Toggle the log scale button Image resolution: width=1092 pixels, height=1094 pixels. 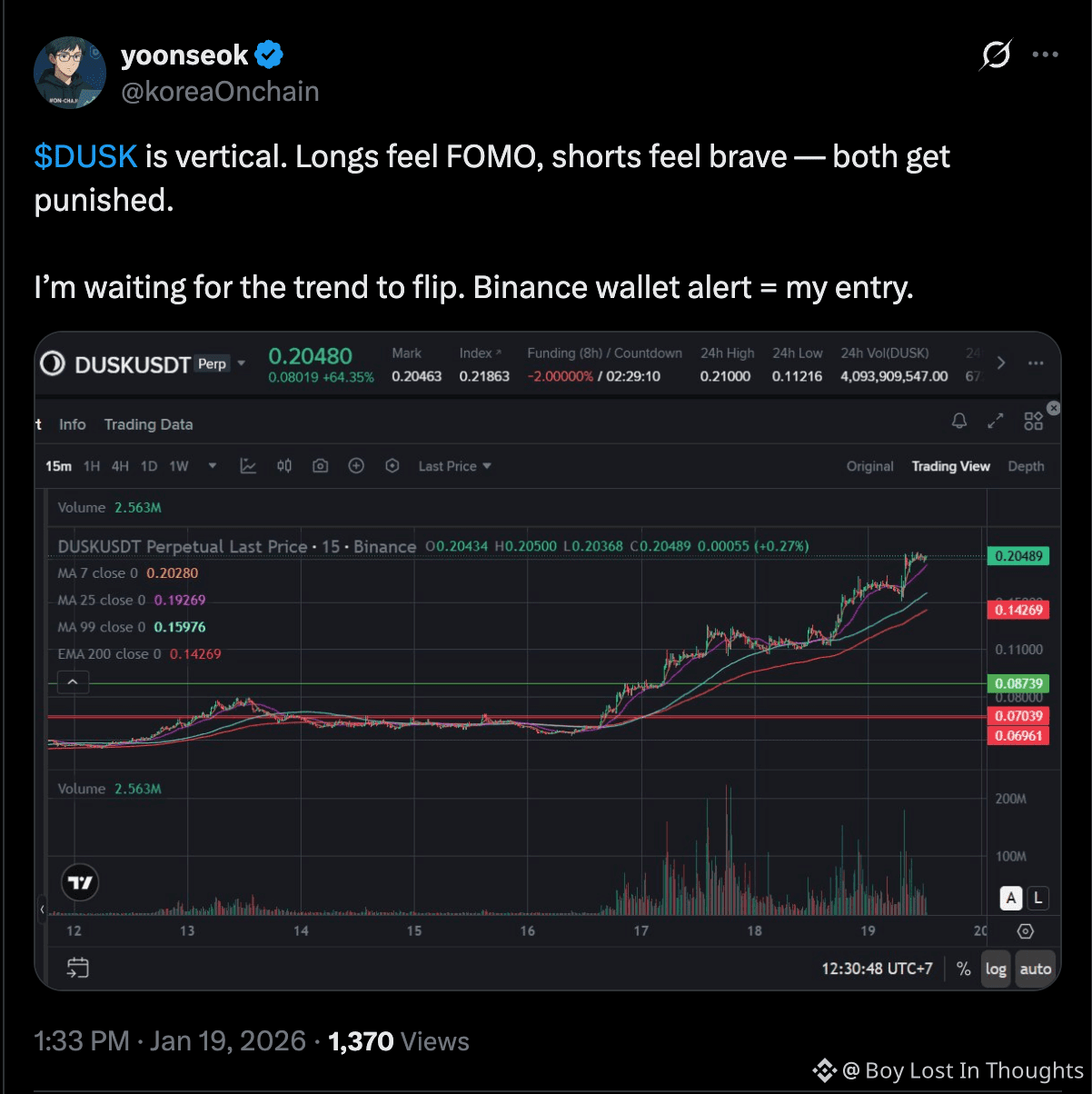tap(996, 969)
